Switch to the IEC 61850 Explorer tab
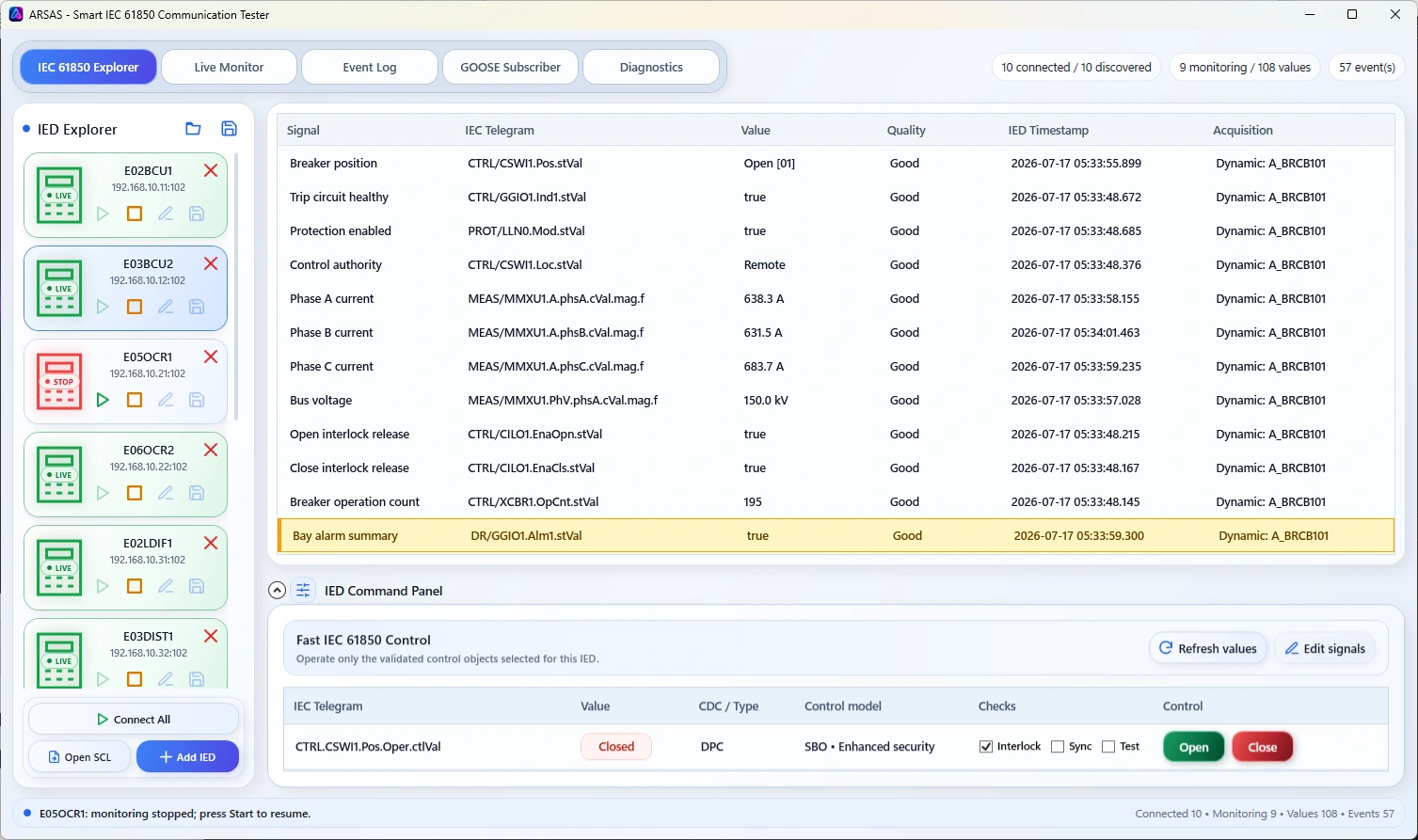The image size is (1418, 840). coord(88,67)
